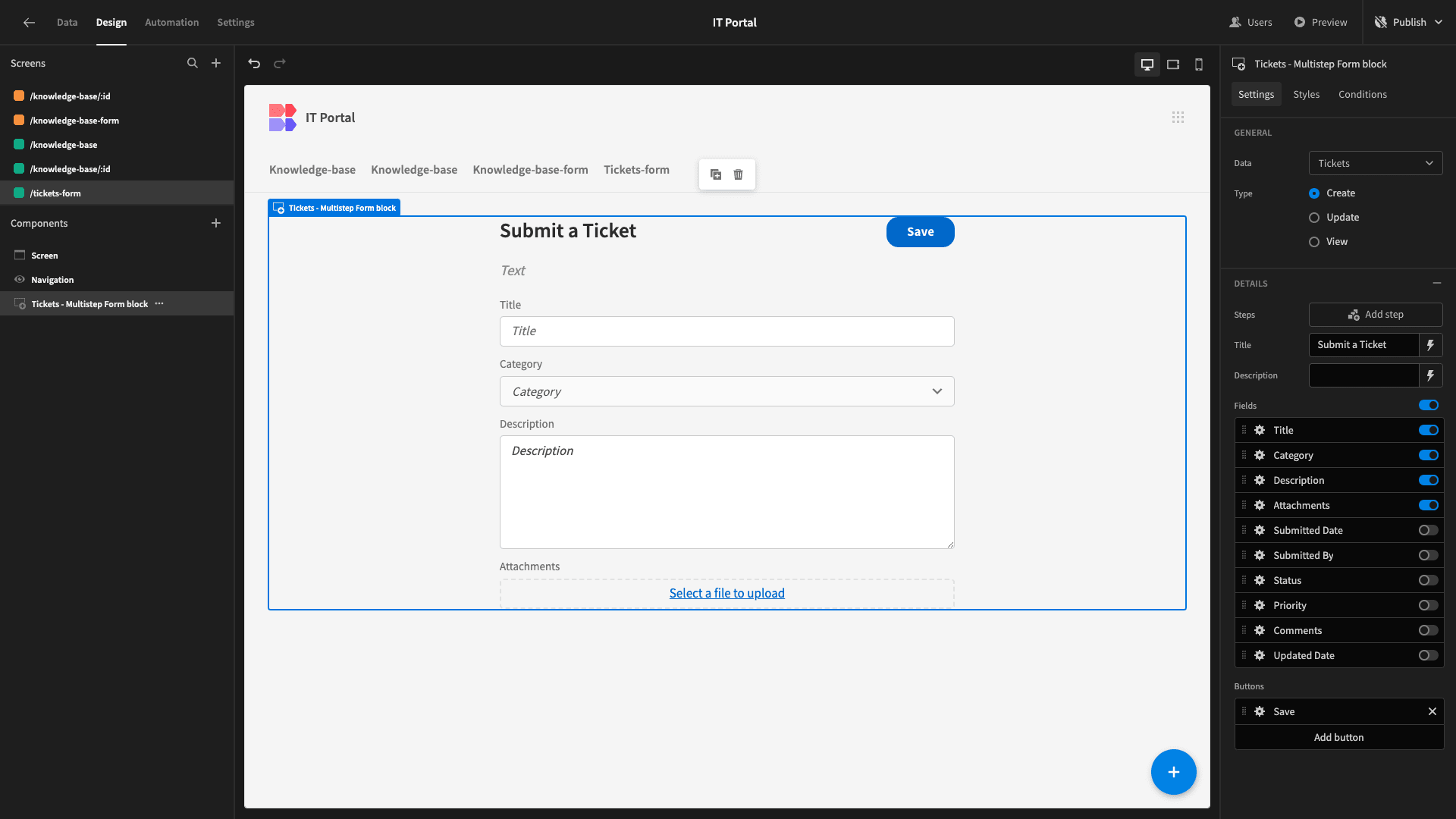Switch to mobile preview mode

point(1199,64)
